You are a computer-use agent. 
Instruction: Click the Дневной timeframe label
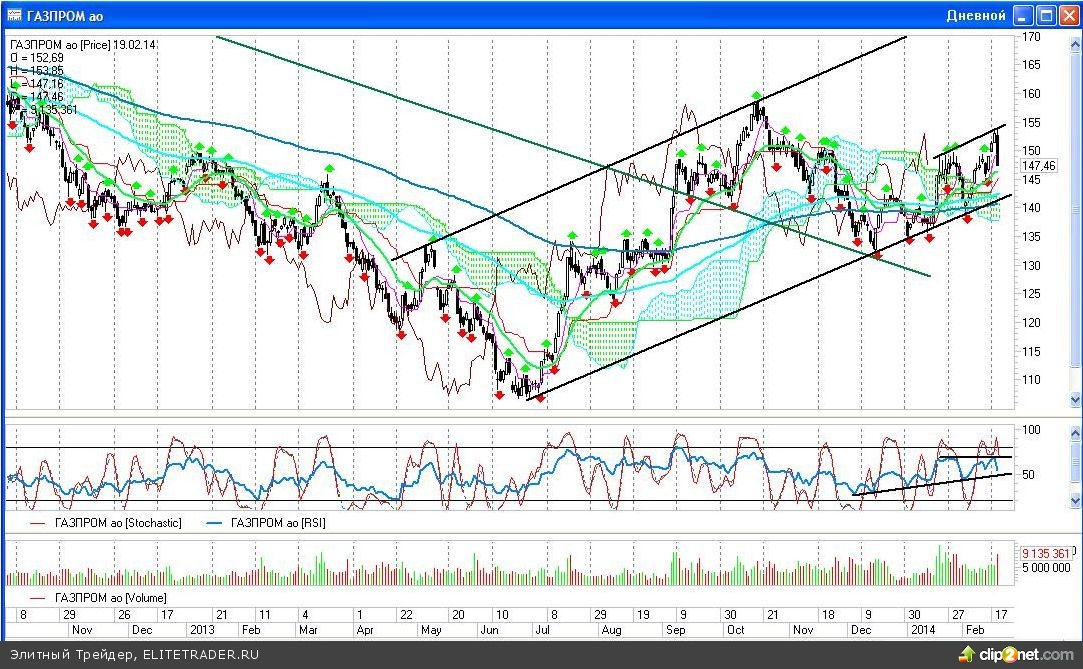tap(975, 15)
